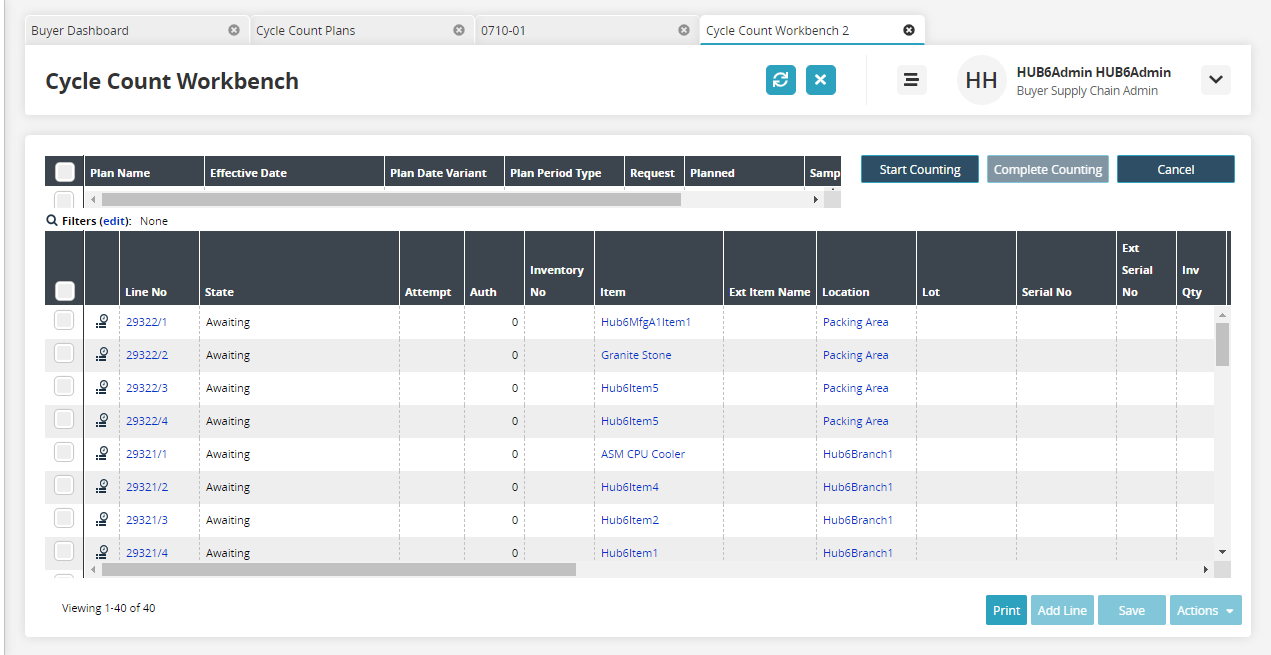Click the refresh icon in the header

pos(781,80)
